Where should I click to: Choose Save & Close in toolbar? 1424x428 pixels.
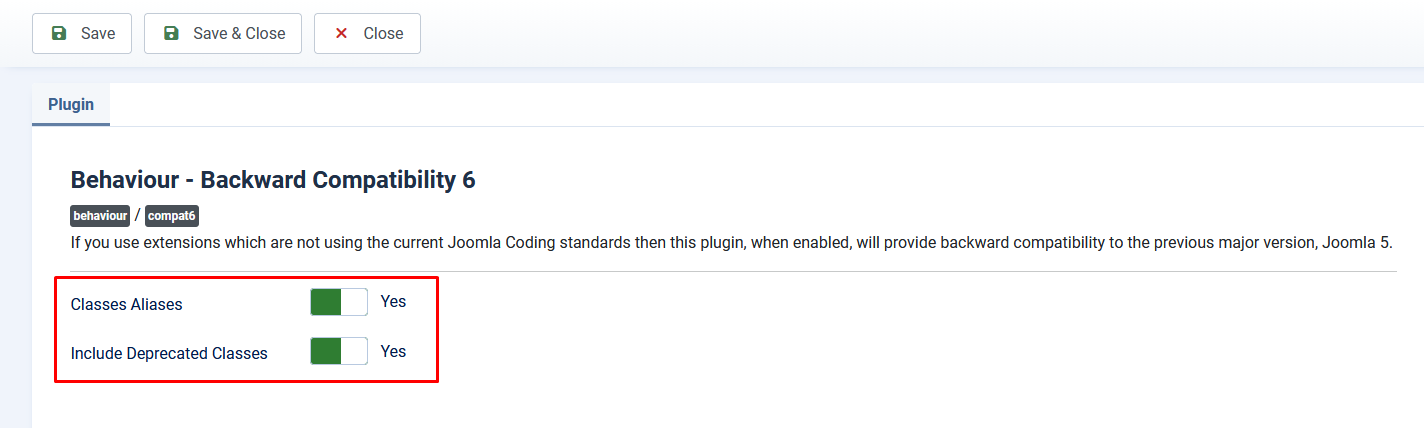click(223, 33)
